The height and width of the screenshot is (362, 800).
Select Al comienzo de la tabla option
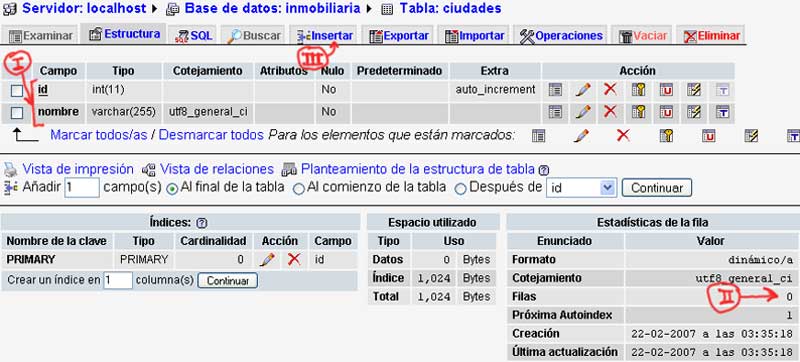[298, 189]
